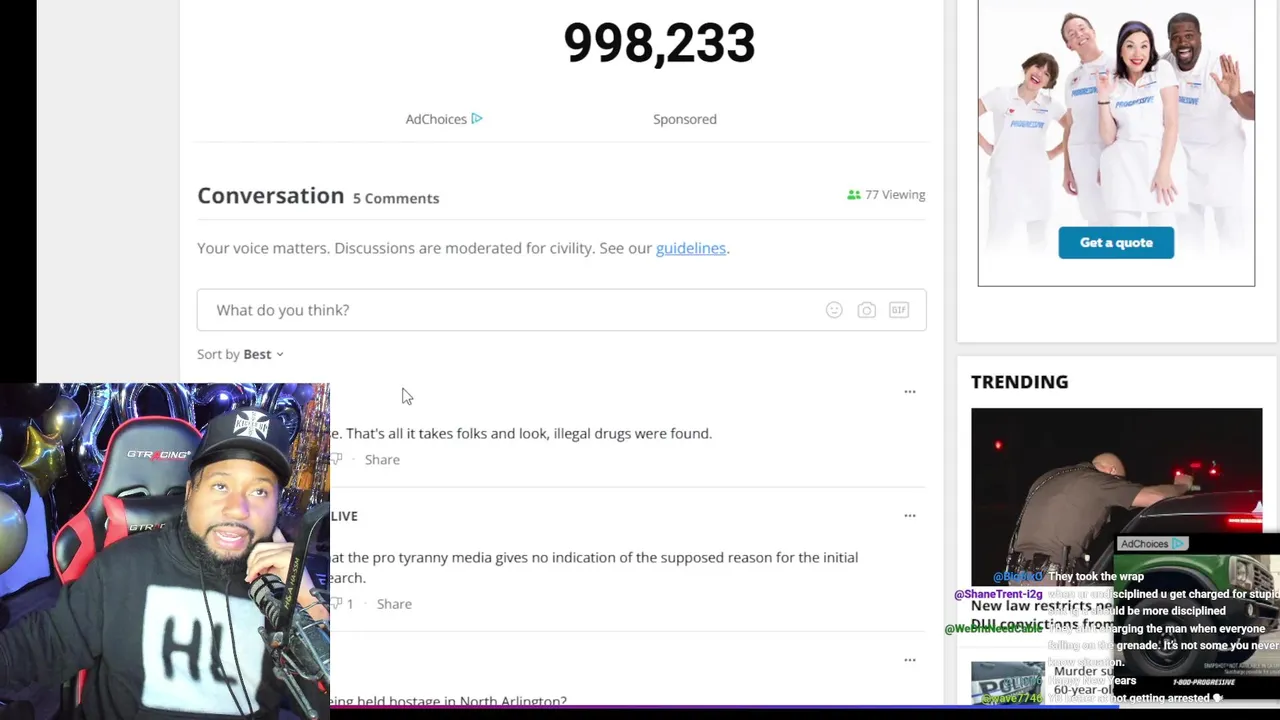This screenshot has height=720, width=1280.
Task: Open the trending police arrest thumbnail
Action: click(x=1116, y=495)
